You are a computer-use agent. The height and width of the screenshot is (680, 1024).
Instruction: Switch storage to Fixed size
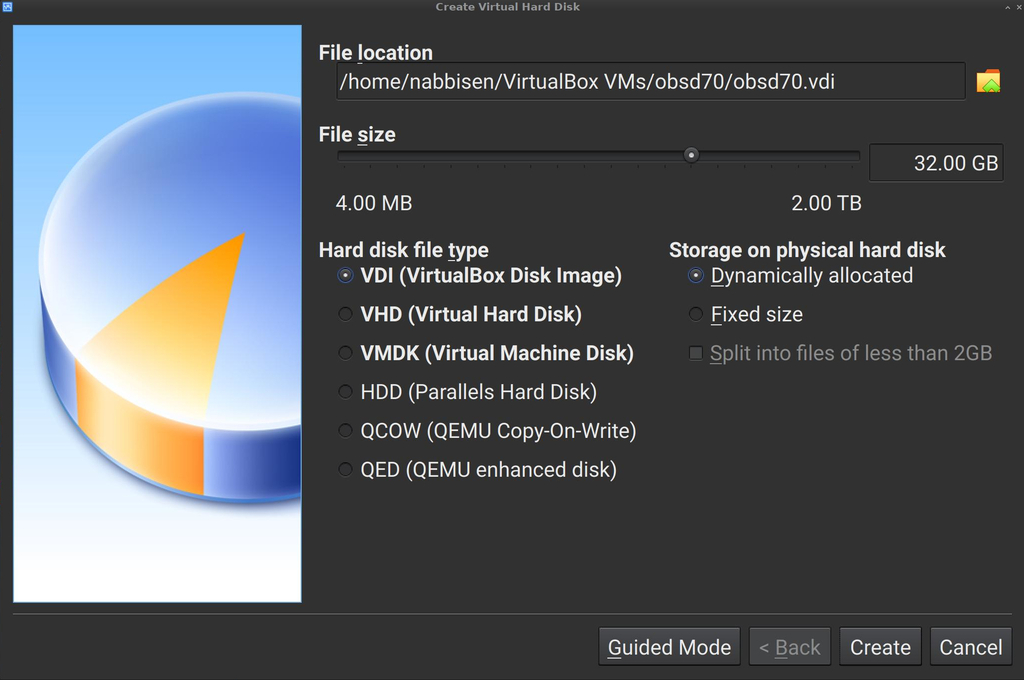click(745, 314)
